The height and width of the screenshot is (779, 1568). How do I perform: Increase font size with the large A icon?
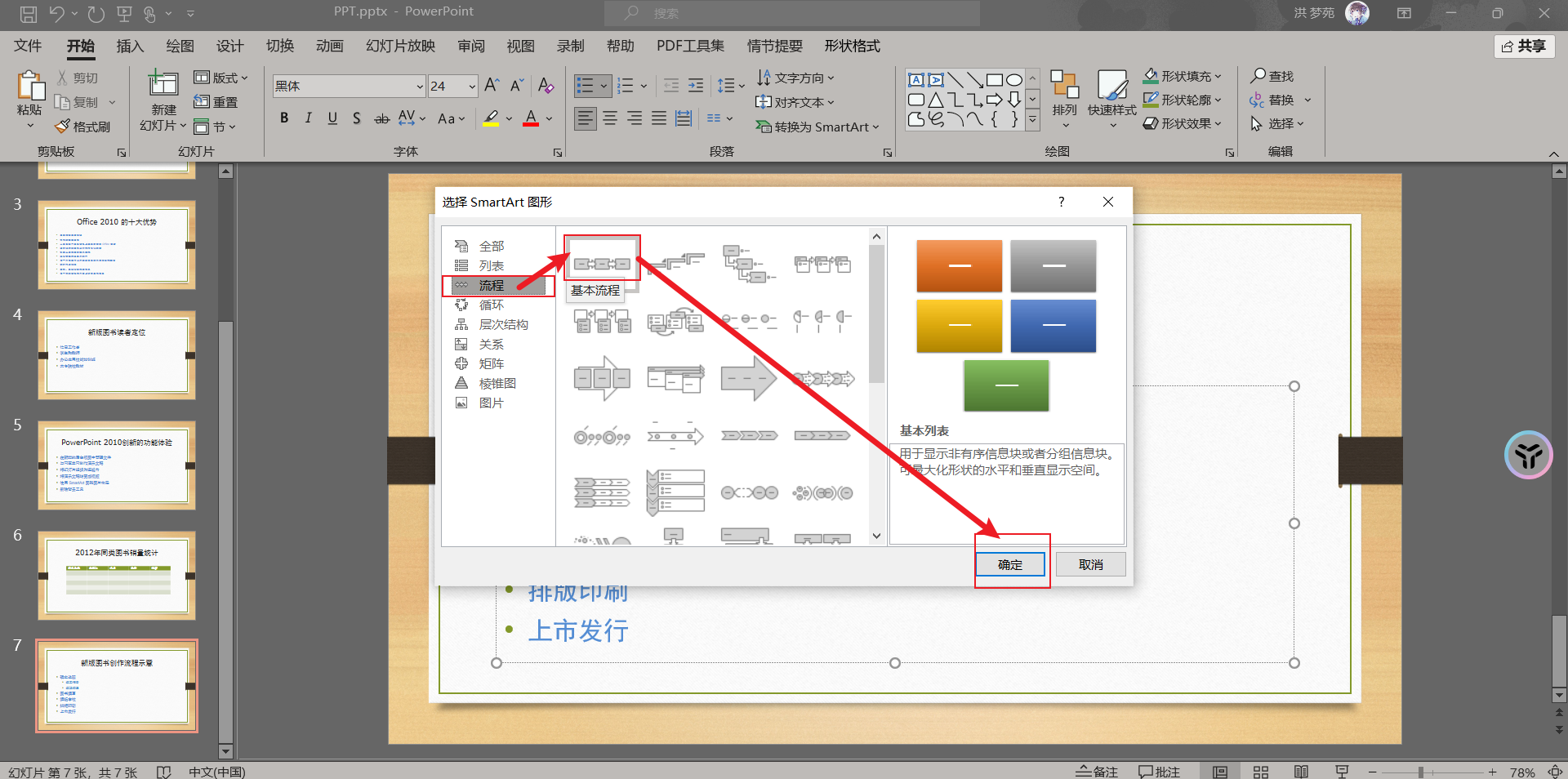492,85
